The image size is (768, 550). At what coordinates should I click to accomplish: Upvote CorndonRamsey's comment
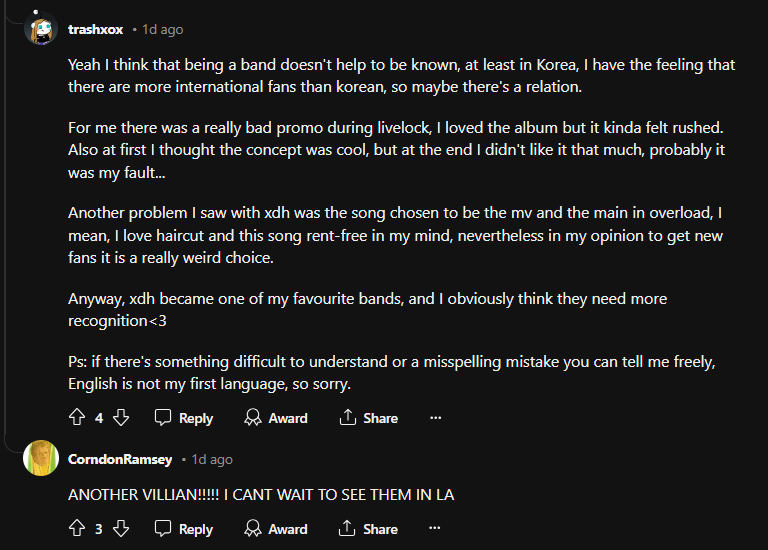[77, 529]
